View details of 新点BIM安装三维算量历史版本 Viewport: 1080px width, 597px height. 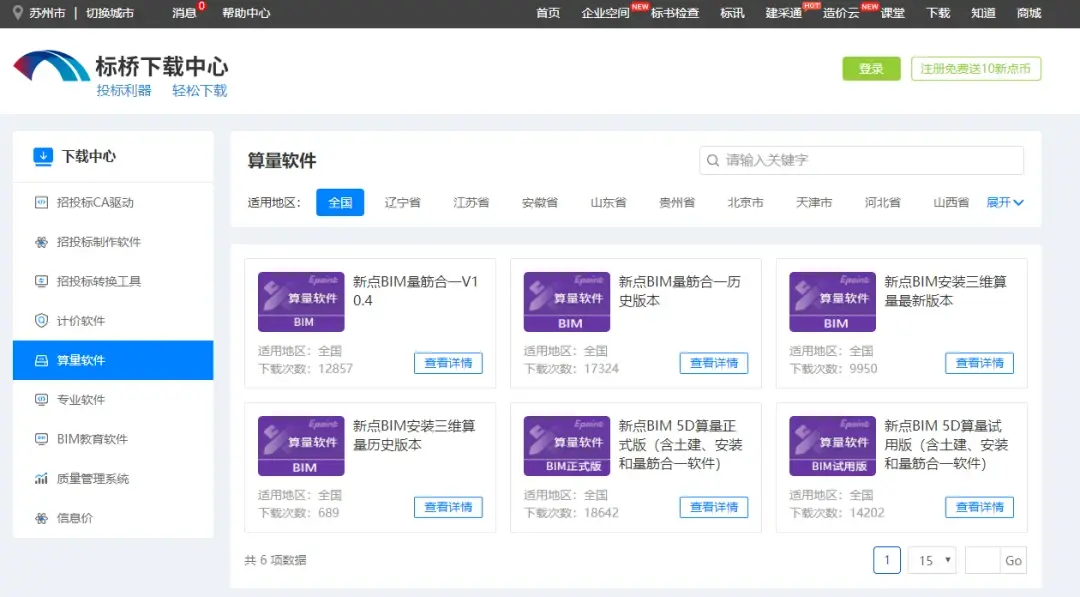point(448,507)
